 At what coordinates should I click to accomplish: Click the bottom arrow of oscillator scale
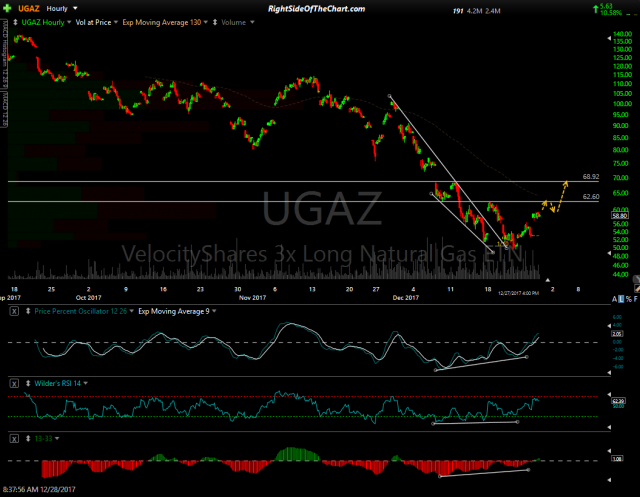click(609, 373)
